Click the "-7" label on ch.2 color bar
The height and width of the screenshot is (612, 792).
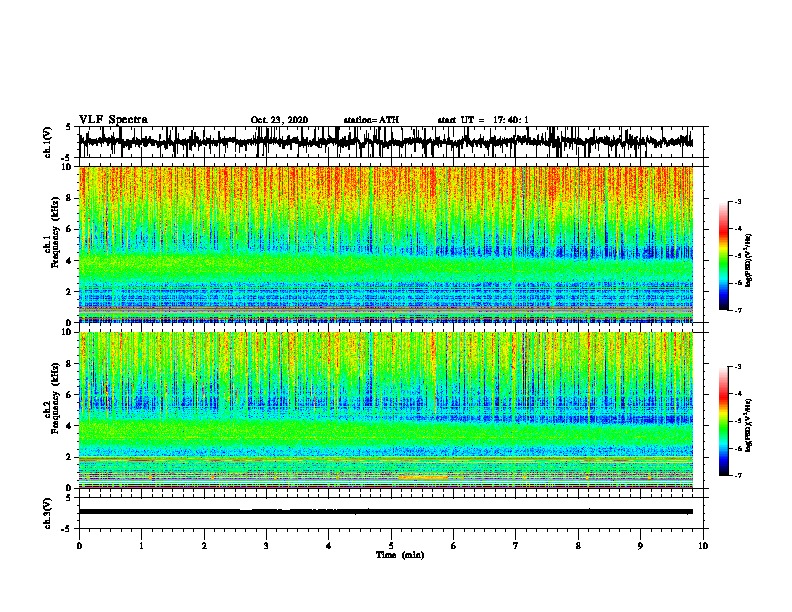tap(737, 476)
